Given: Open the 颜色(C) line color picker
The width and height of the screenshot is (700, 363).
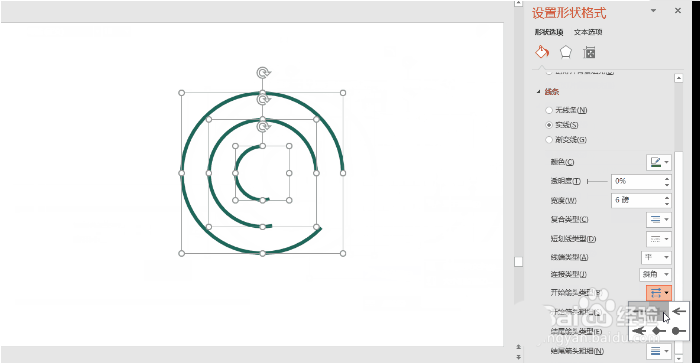Looking at the screenshot, I should tap(659, 162).
